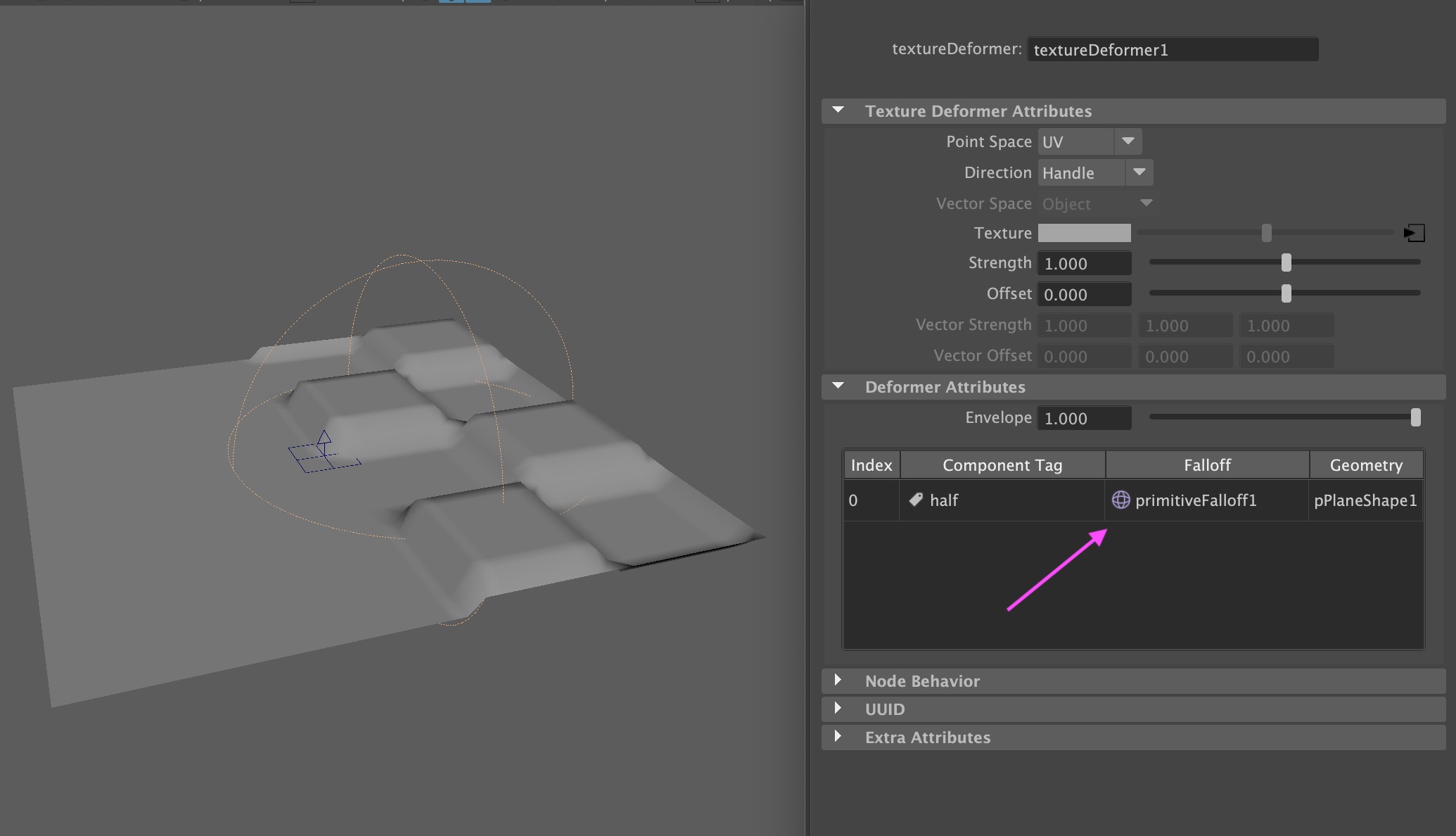Image resolution: width=1456 pixels, height=836 pixels.
Task: Click the textureDeformer name field
Action: (x=1172, y=50)
